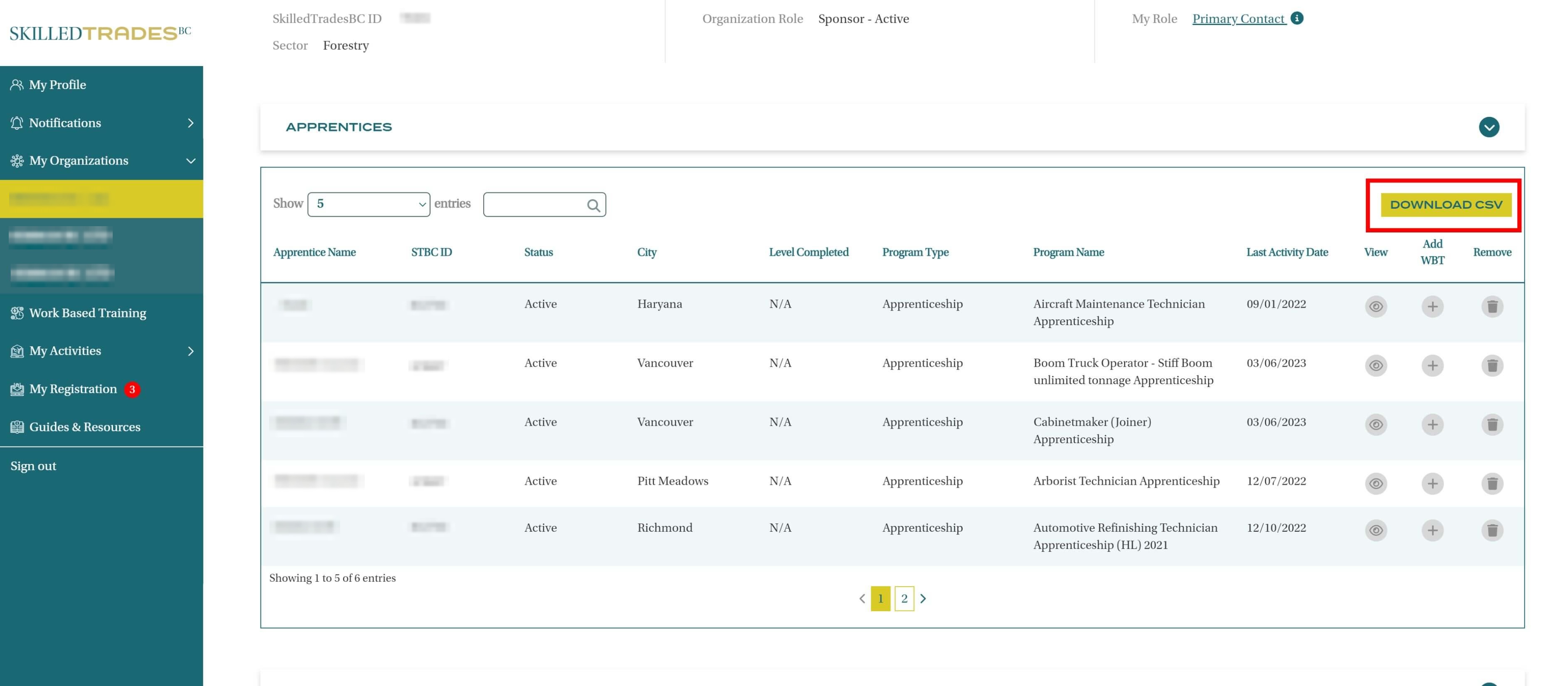
Task: Open Guides & Resources sidebar item
Action: point(84,427)
